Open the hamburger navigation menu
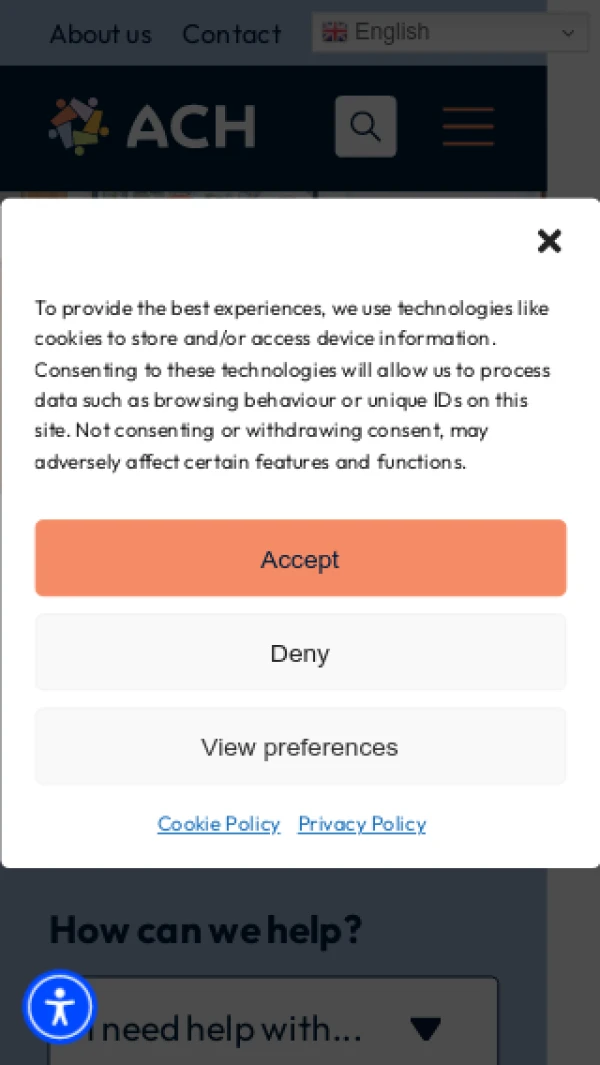Image resolution: width=600 pixels, height=1065 pixels. point(468,127)
